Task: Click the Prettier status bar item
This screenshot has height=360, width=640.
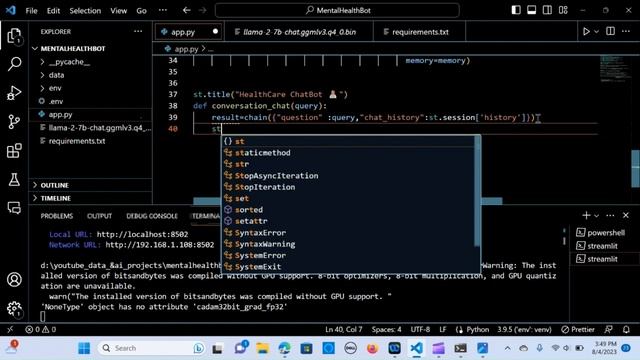Action: point(578,329)
